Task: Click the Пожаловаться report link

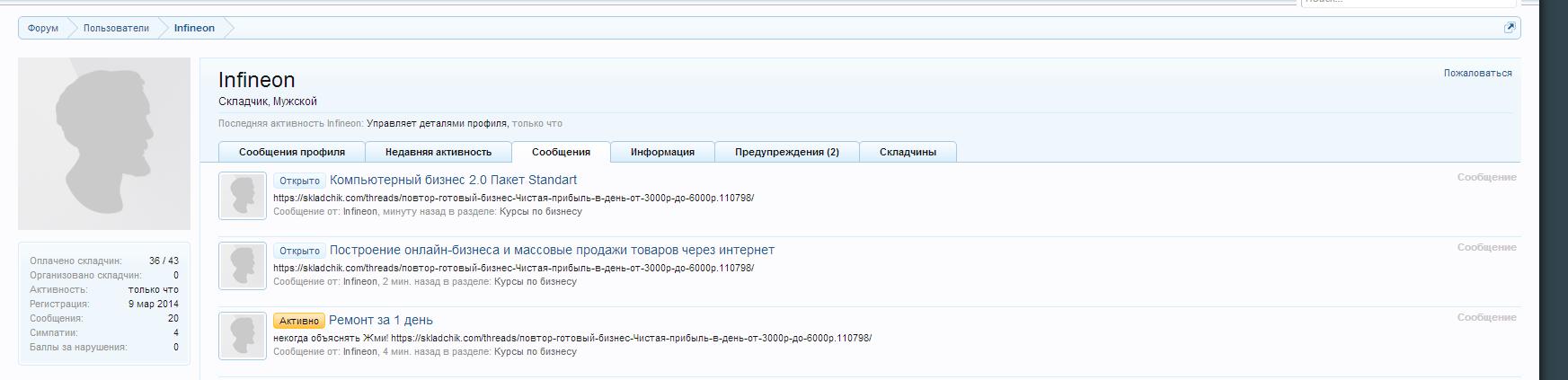Action: [x=1477, y=73]
